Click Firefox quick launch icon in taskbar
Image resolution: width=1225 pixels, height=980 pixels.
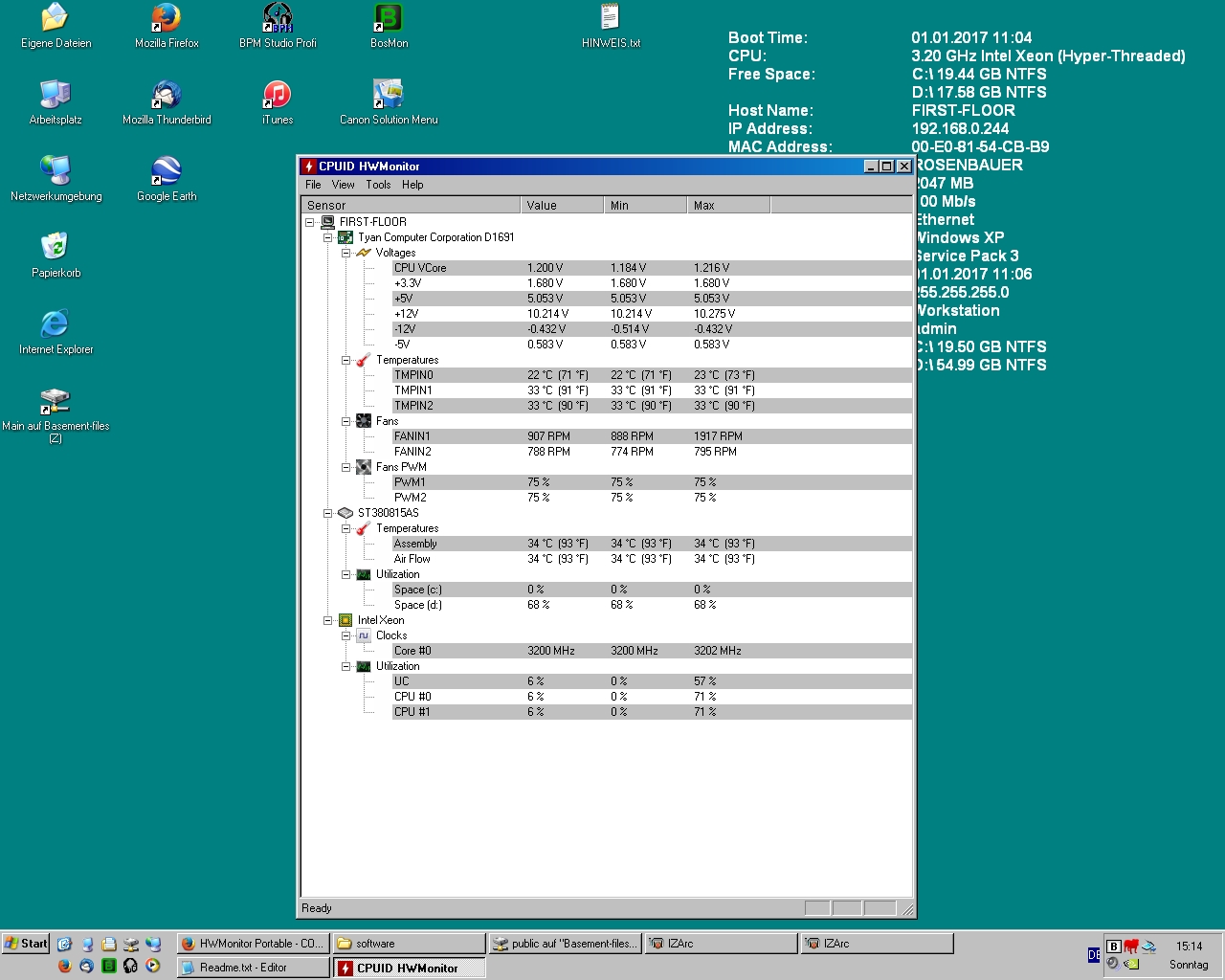(64, 966)
